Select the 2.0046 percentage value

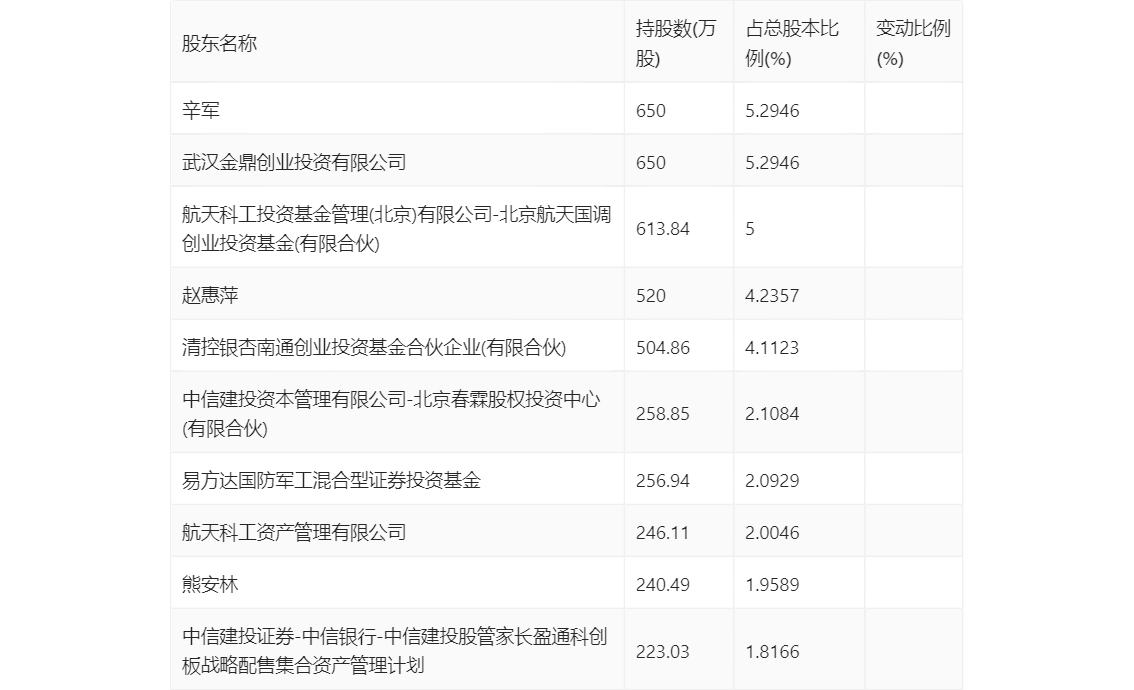(x=772, y=533)
